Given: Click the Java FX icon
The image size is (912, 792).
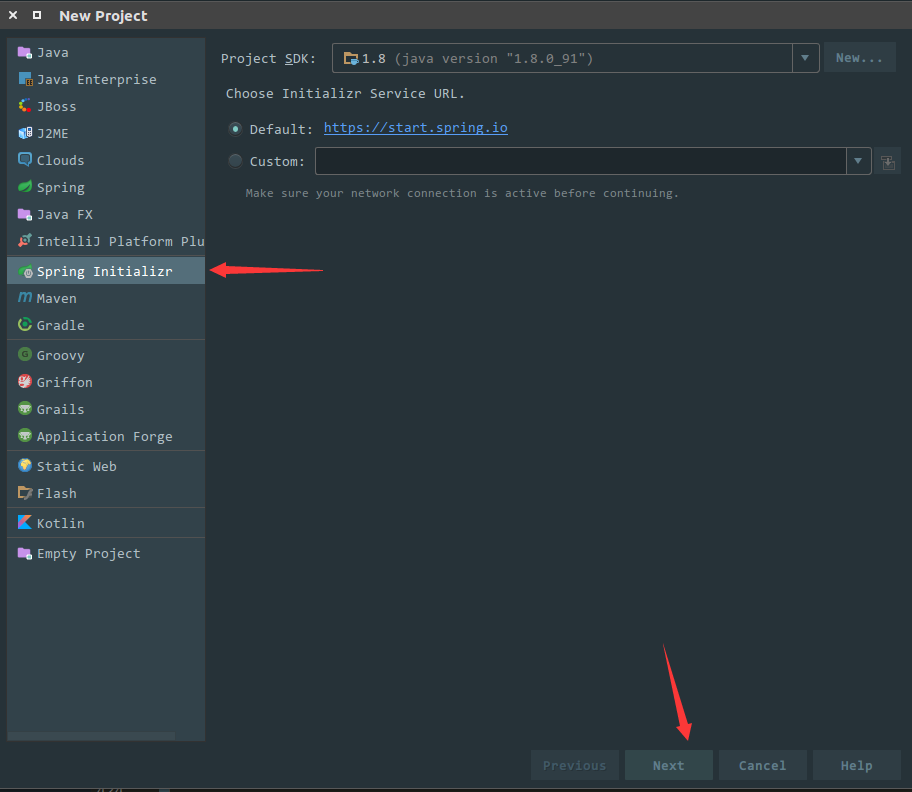Looking at the screenshot, I should coord(24,214).
